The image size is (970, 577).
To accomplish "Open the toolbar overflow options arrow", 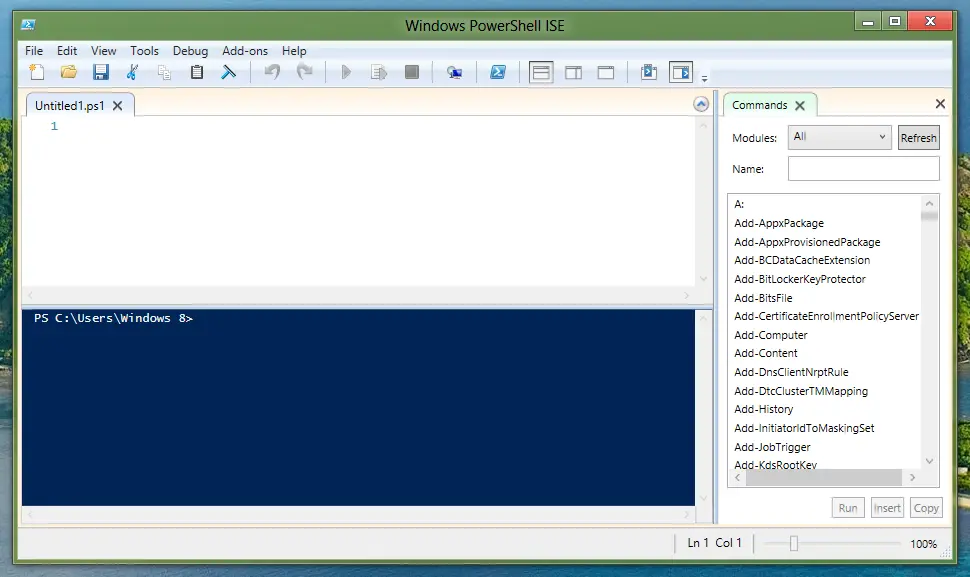I will (704, 78).
